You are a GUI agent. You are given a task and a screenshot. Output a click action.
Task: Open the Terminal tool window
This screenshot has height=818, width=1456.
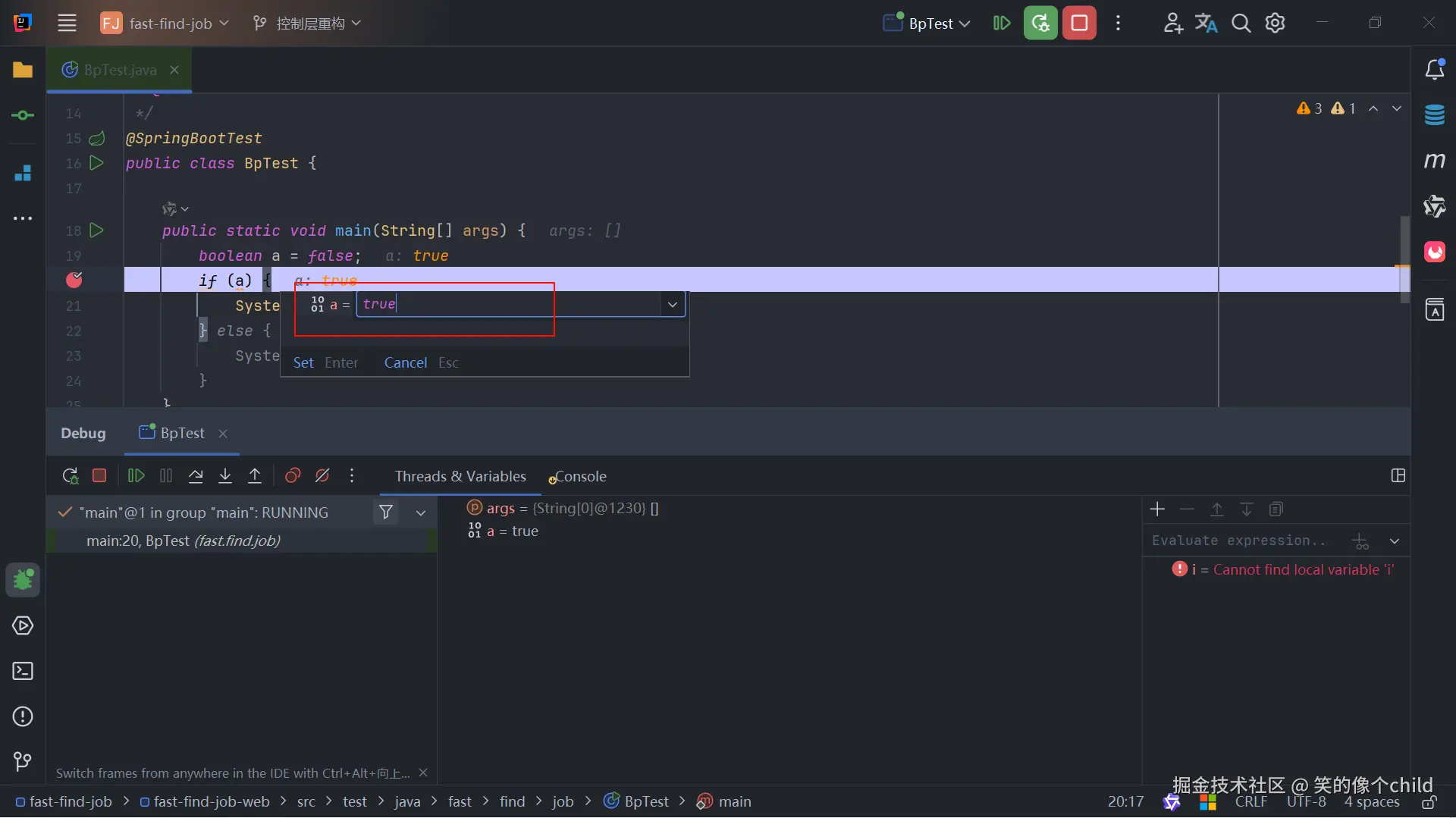click(23, 671)
